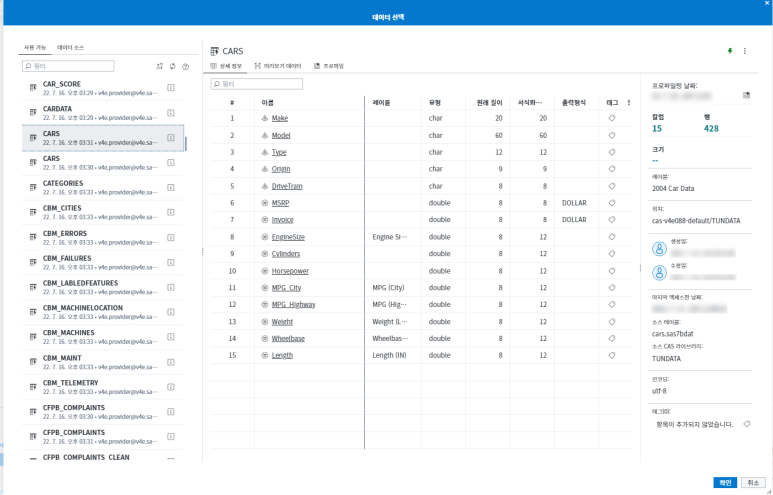773x495 pixels.
Task: Click the left list scrollbar thumb
Action: [185, 144]
